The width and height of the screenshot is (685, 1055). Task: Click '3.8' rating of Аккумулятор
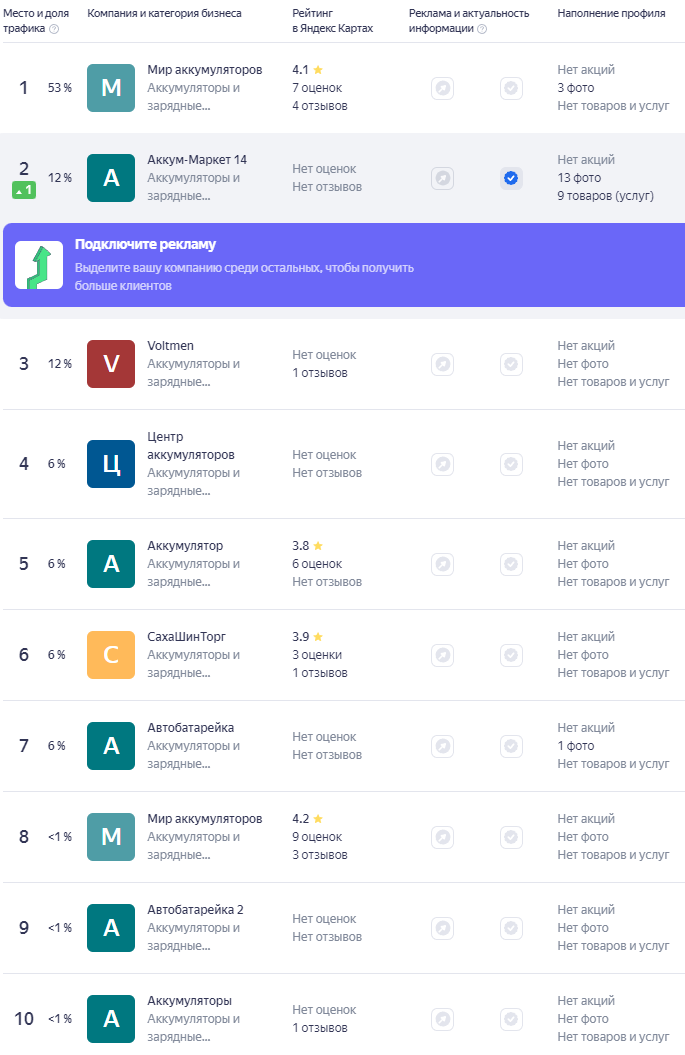(300, 546)
